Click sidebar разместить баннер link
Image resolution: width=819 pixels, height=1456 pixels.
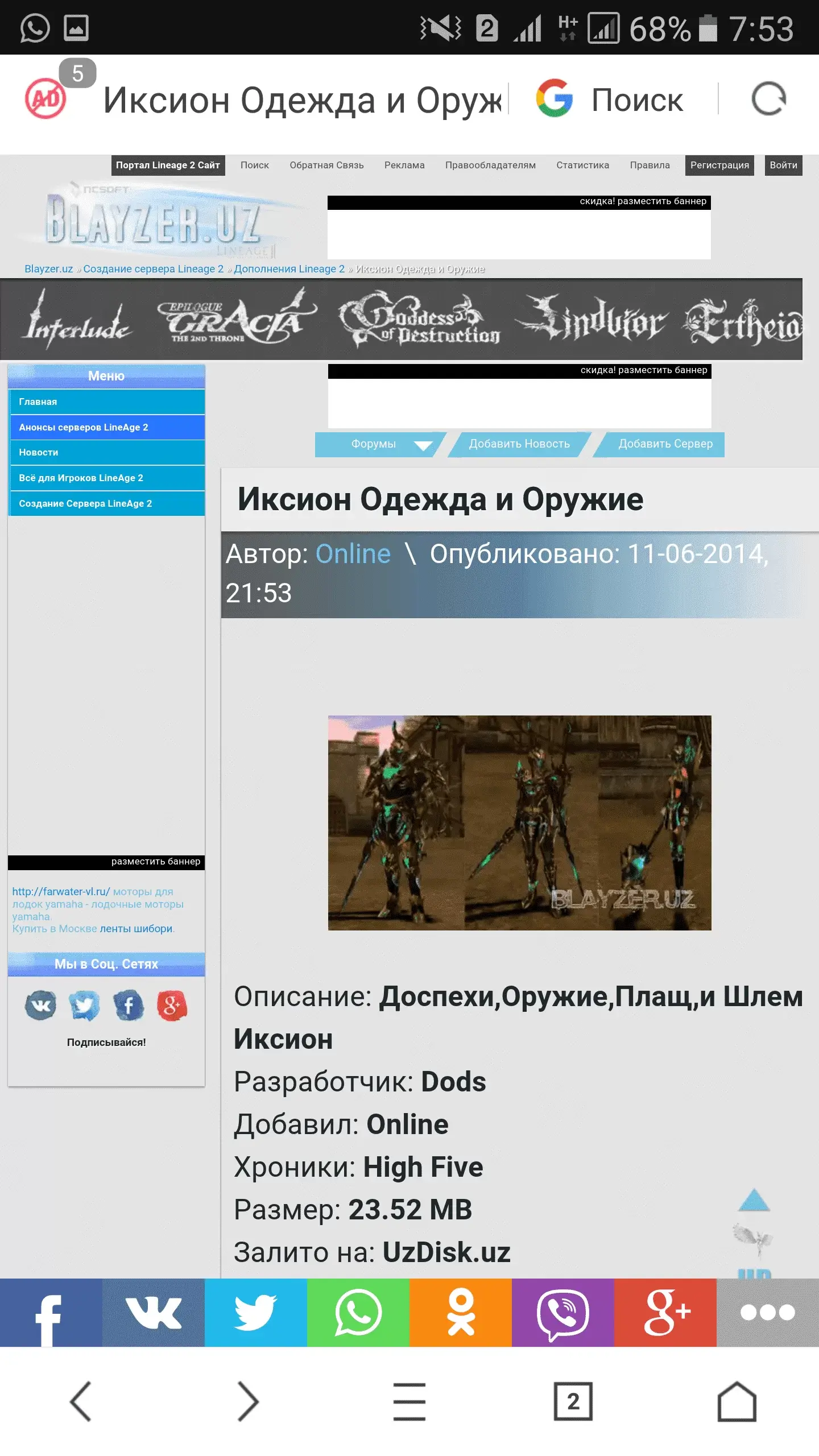pyautogui.click(x=156, y=862)
